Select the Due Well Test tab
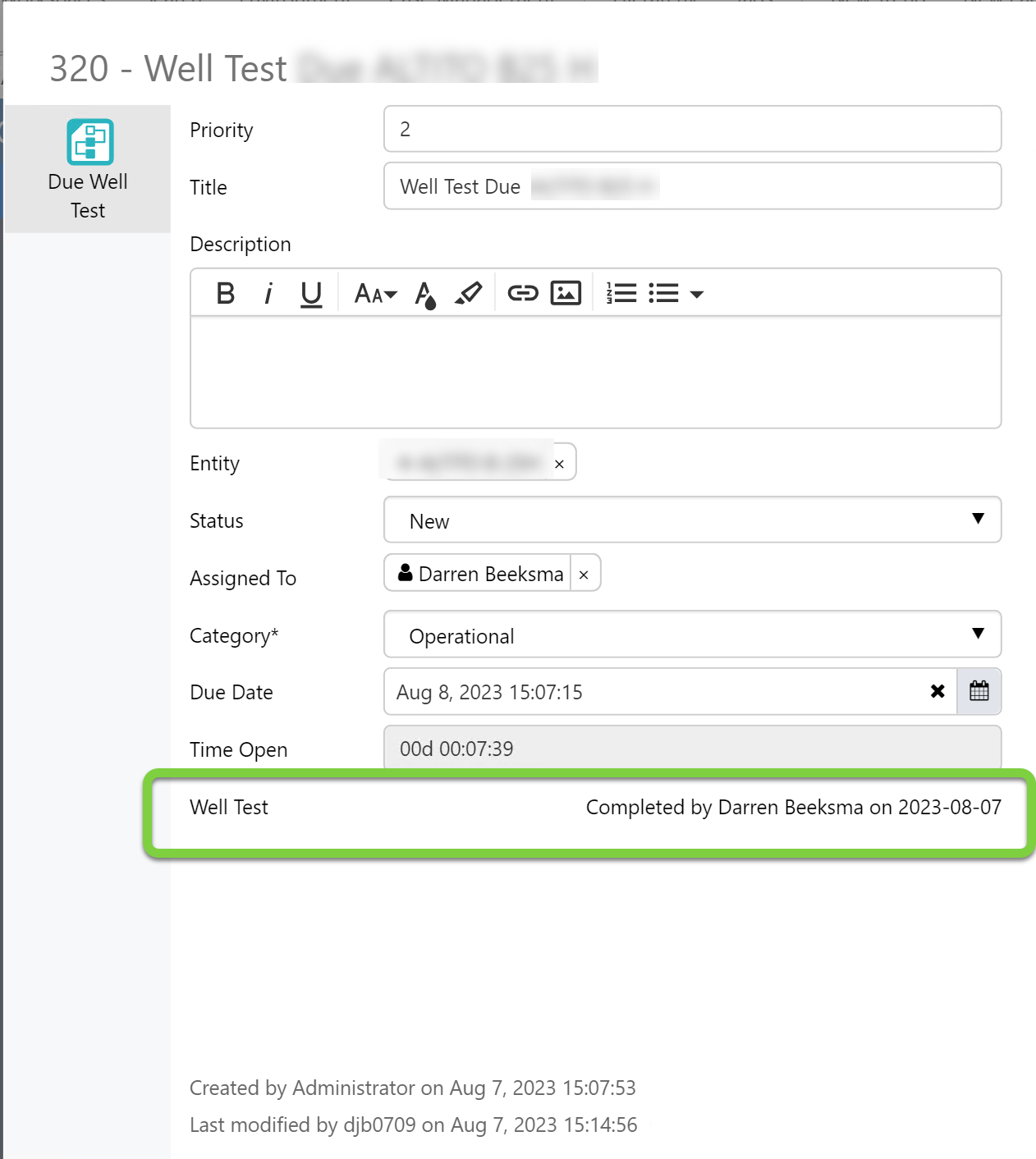The height and width of the screenshot is (1159, 1036). (88, 169)
